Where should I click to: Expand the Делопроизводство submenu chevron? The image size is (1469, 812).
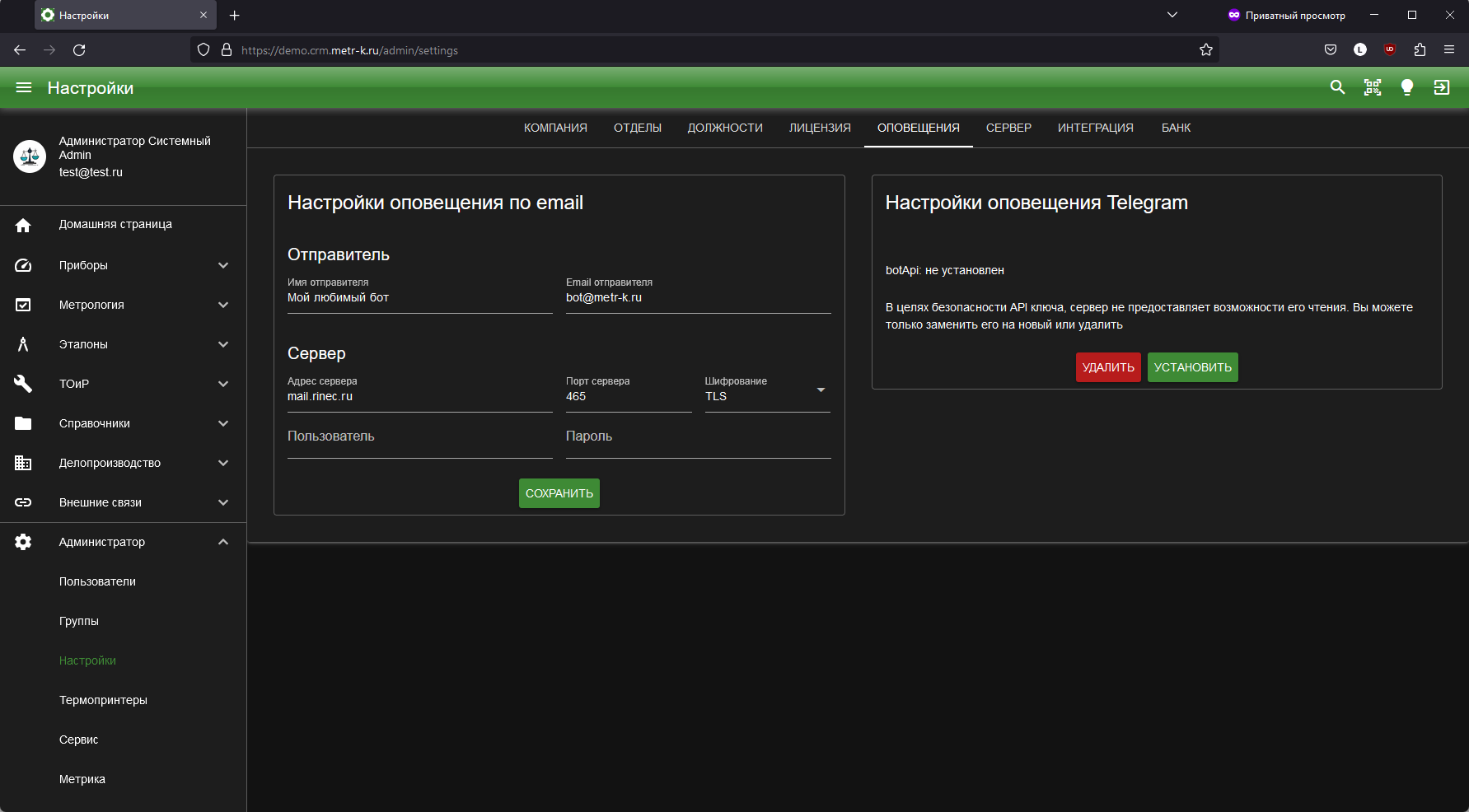[x=223, y=463]
